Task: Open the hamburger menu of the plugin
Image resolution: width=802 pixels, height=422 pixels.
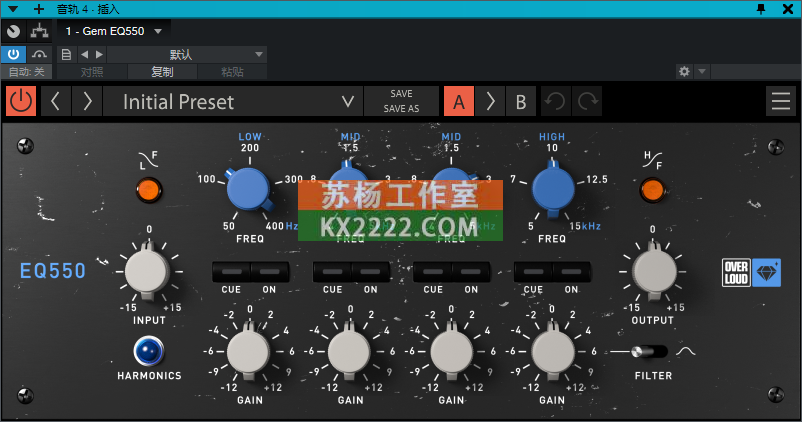Action: pos(781,101)
